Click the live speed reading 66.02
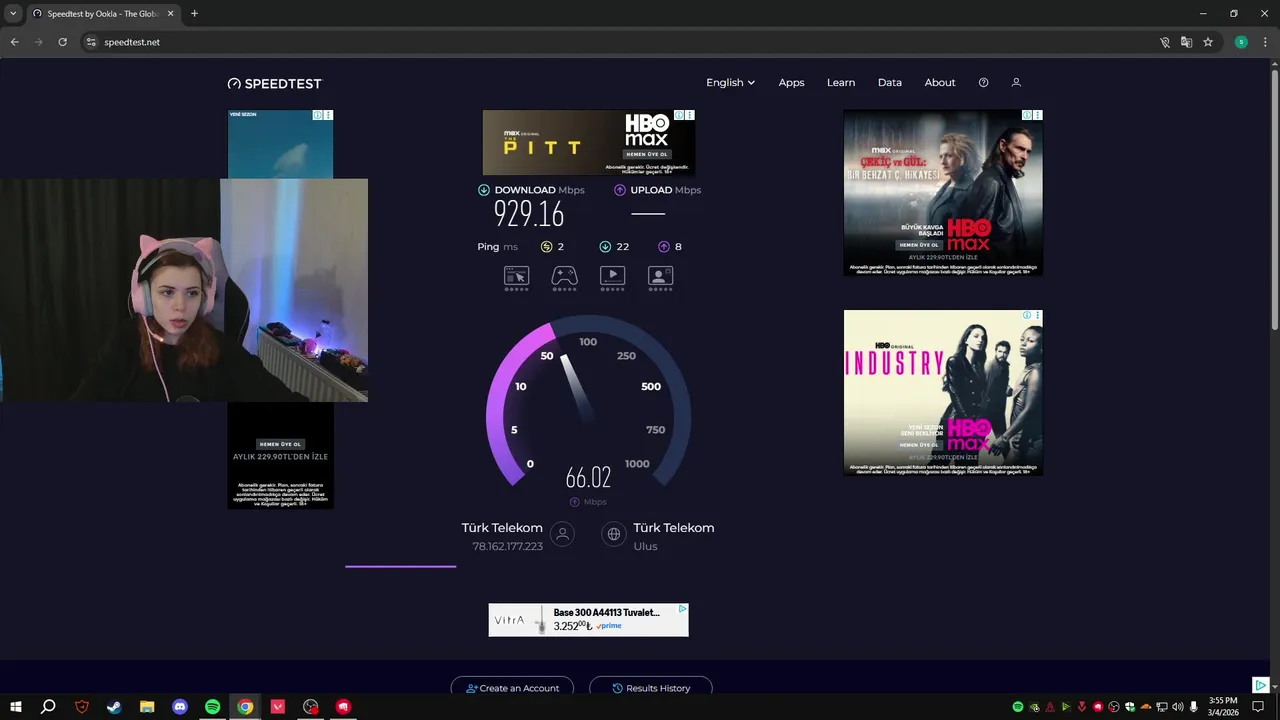This screenshot has width=1280, height=720. coord(588,478)
